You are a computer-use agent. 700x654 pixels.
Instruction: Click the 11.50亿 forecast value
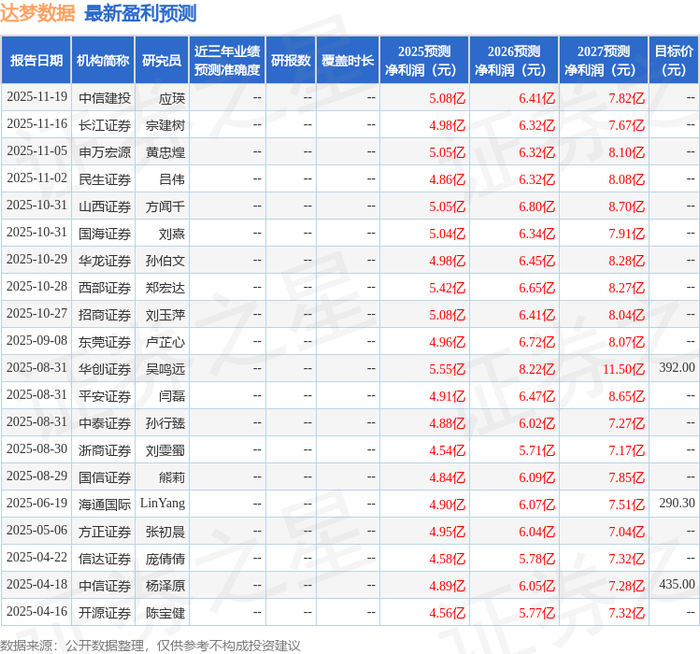[624, 369]
